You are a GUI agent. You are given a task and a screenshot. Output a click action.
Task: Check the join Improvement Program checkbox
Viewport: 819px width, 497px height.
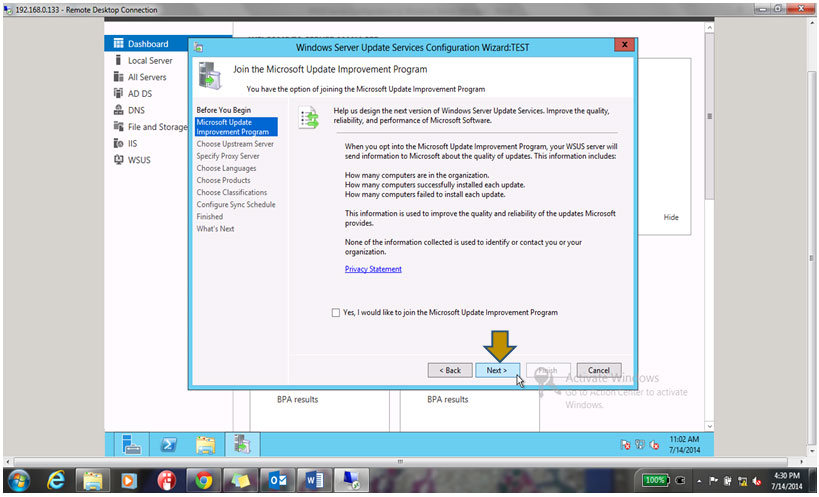click(336, 313)
